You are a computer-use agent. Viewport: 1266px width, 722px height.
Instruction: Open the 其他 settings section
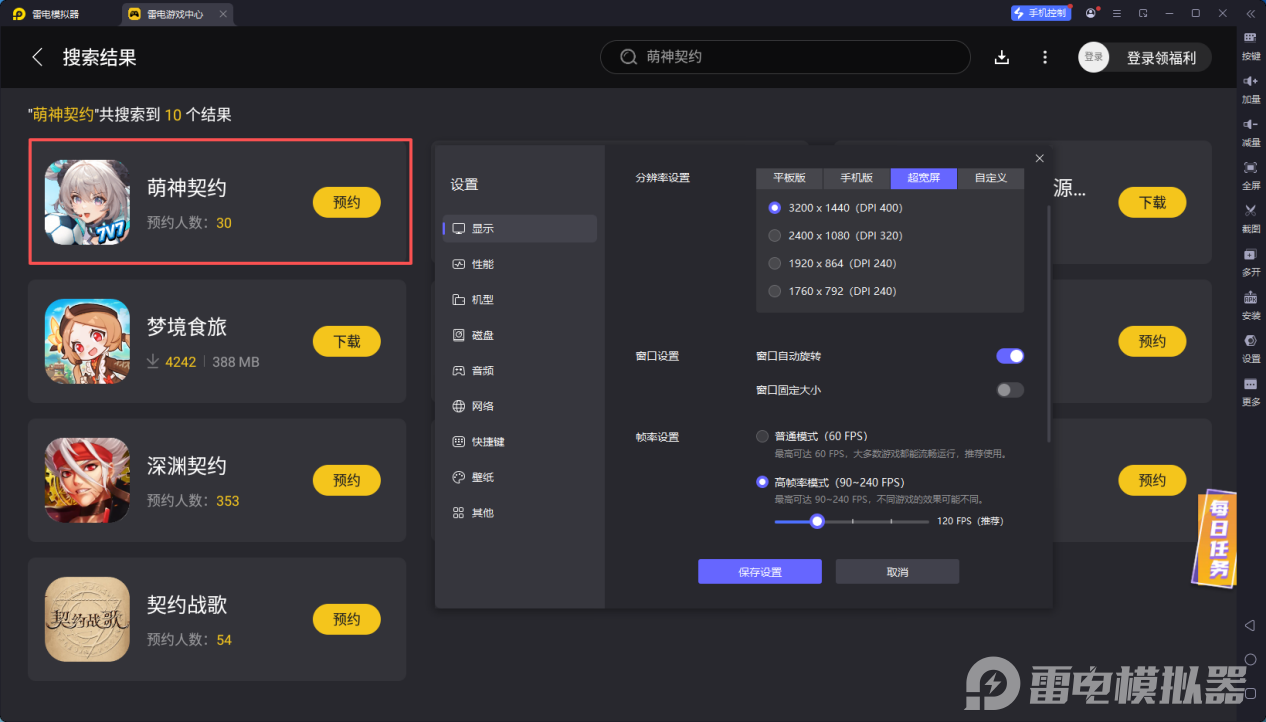[520, 513]
